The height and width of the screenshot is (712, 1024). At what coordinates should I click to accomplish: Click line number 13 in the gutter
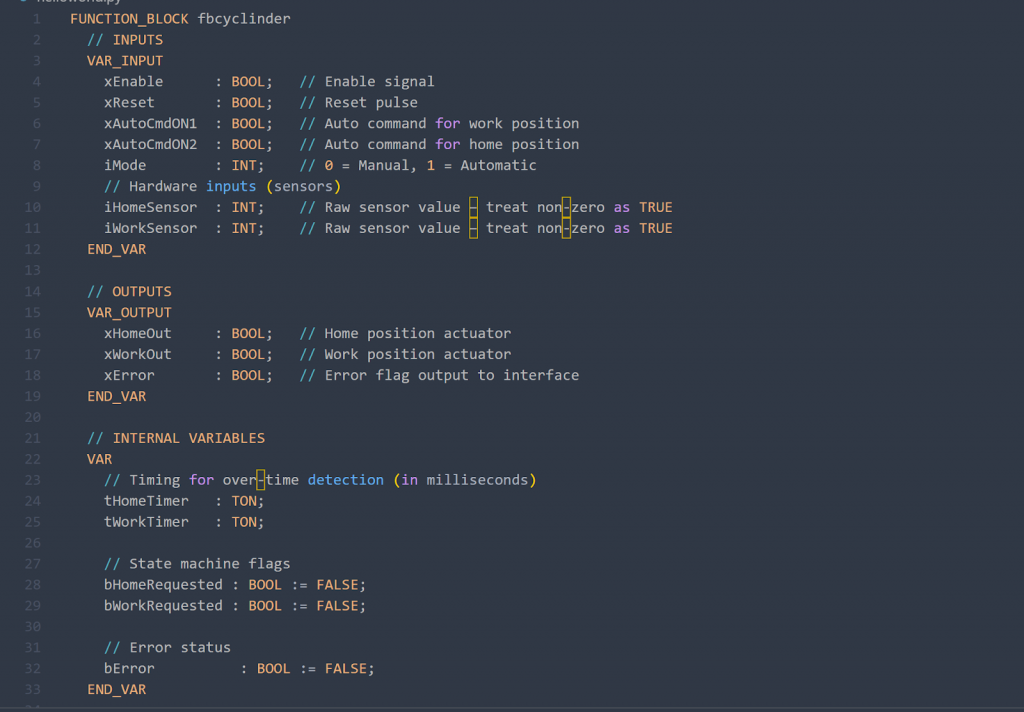click(x=33, y=270)
